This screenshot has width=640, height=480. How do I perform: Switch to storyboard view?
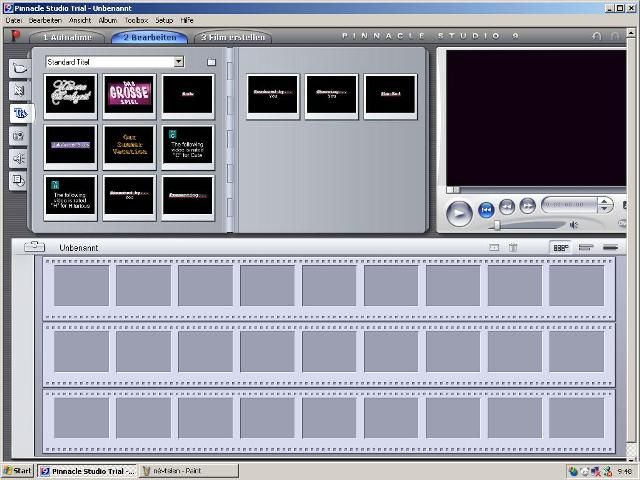click(561, 247)
